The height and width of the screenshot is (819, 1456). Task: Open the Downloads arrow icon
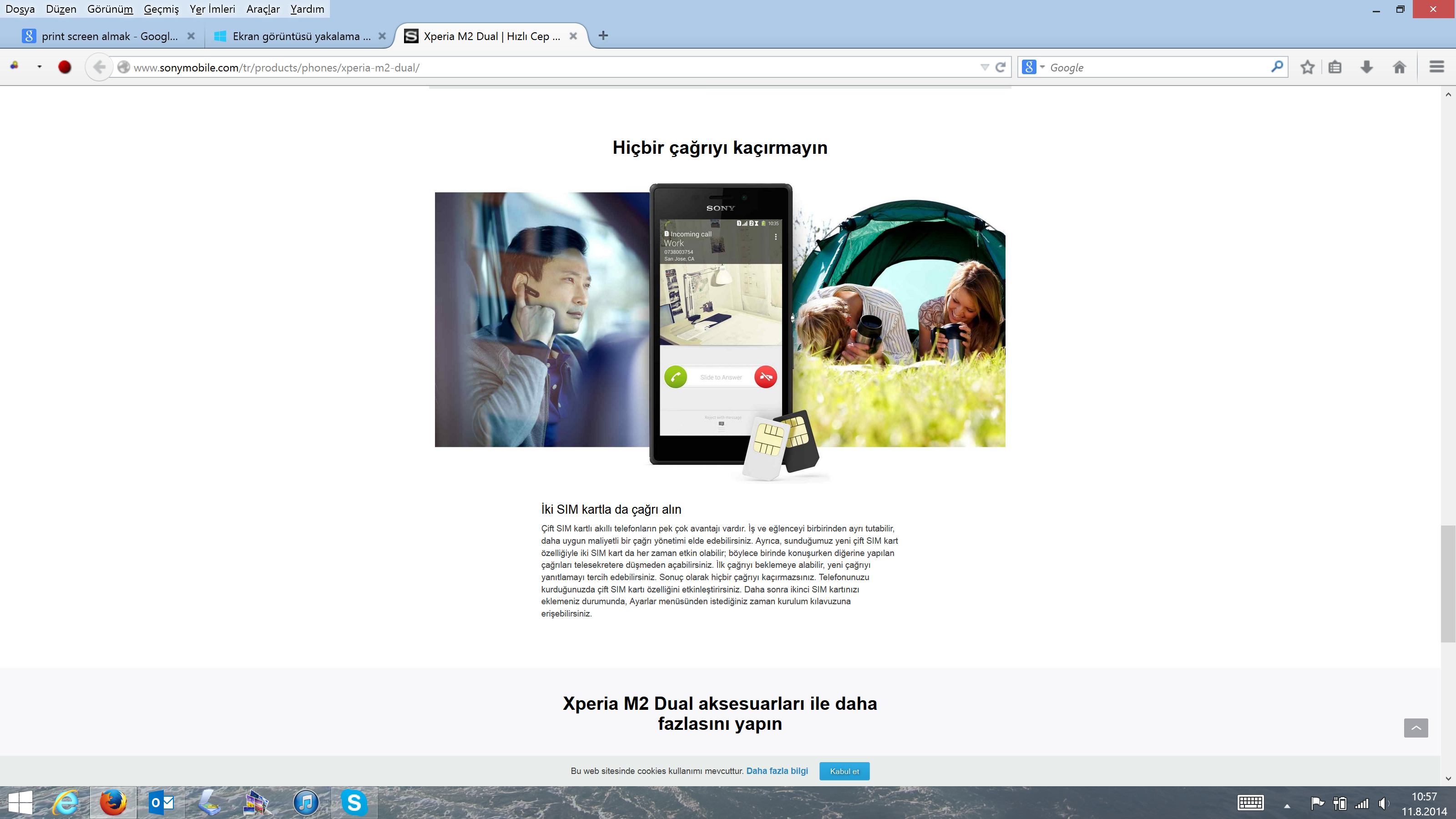pos(1367,67)
